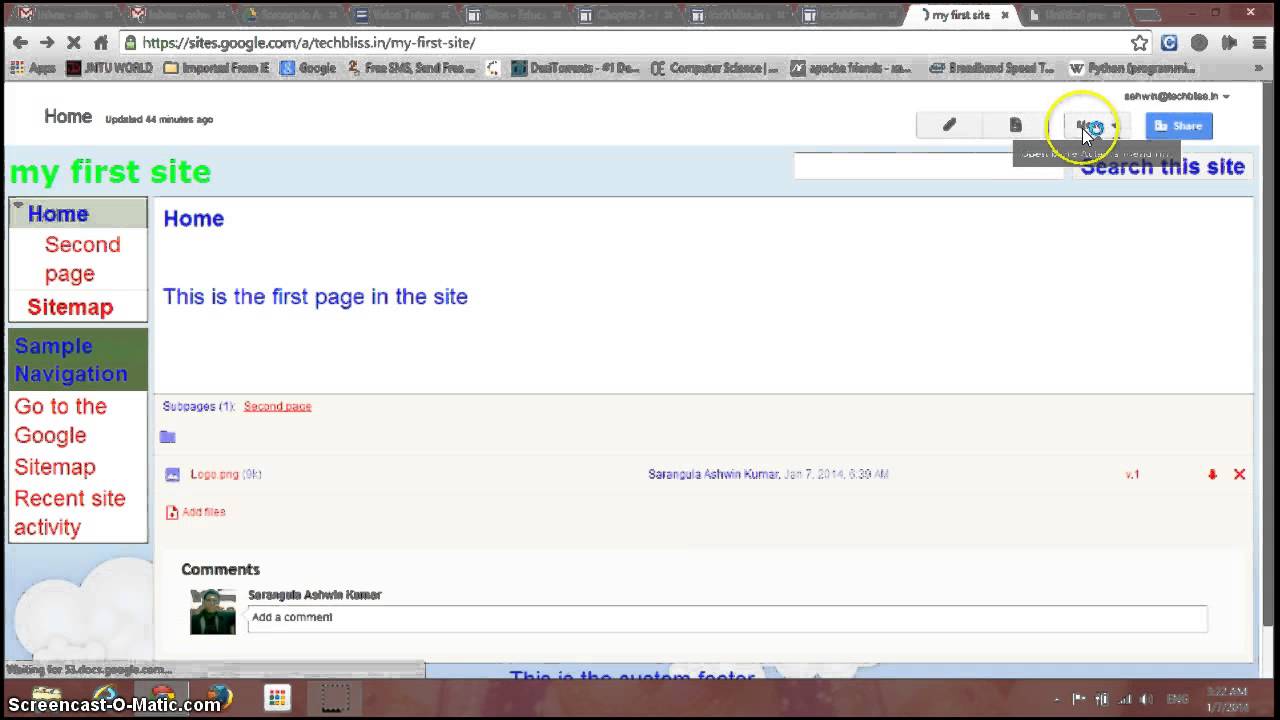Click the Search this site button
Viewport: 1280px width, 720px height.
tap(1162, 166)
